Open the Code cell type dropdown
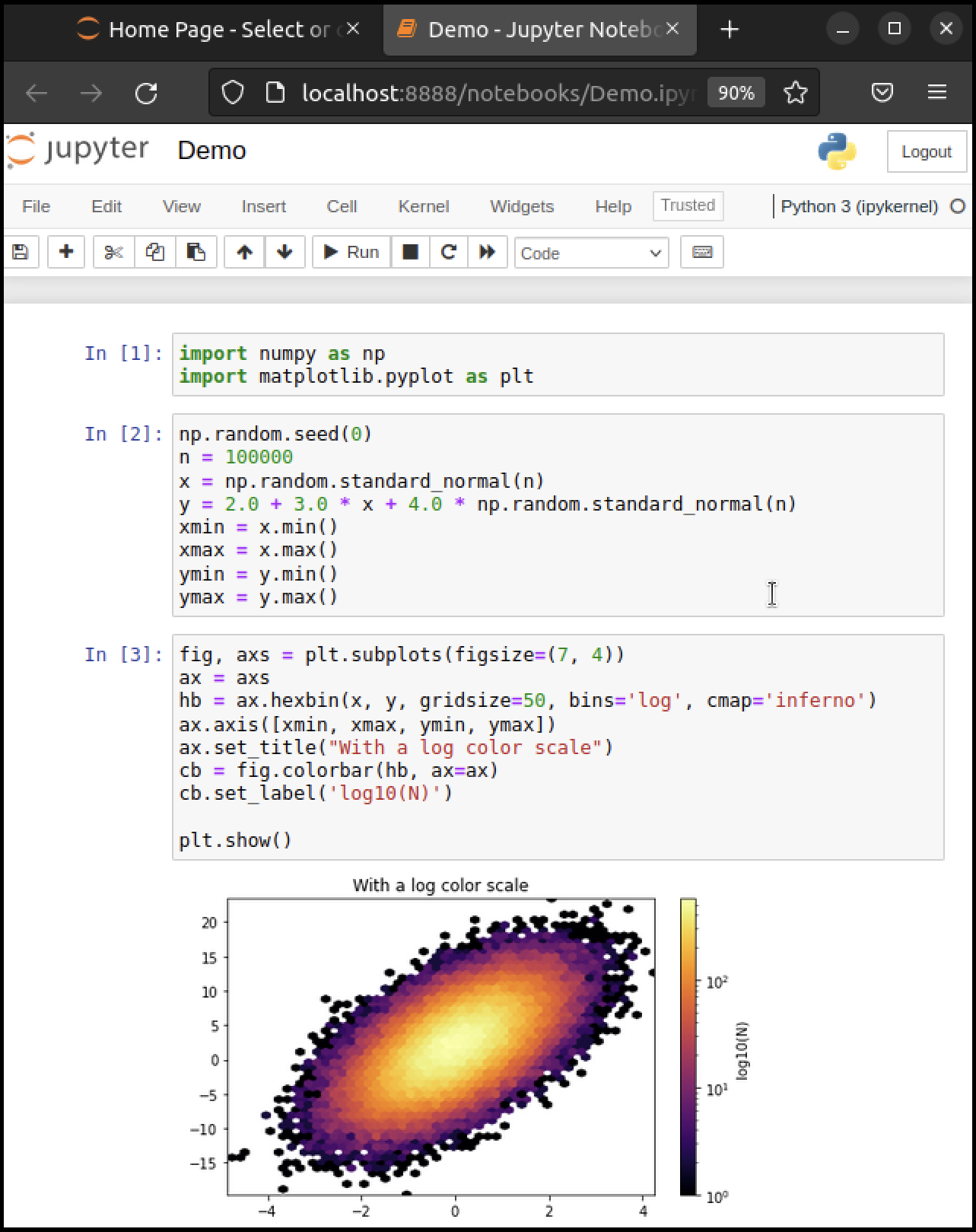976x1232 pixels. pos(591,253)
